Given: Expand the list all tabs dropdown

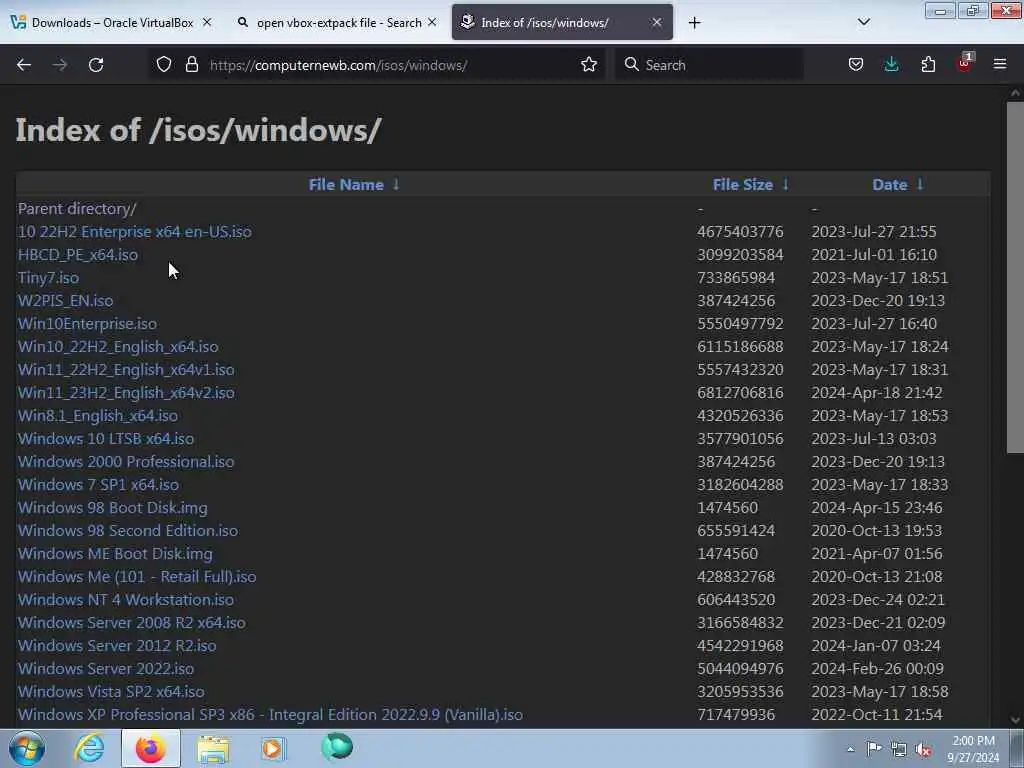Looking at the screenshot, I should point(863,22).
